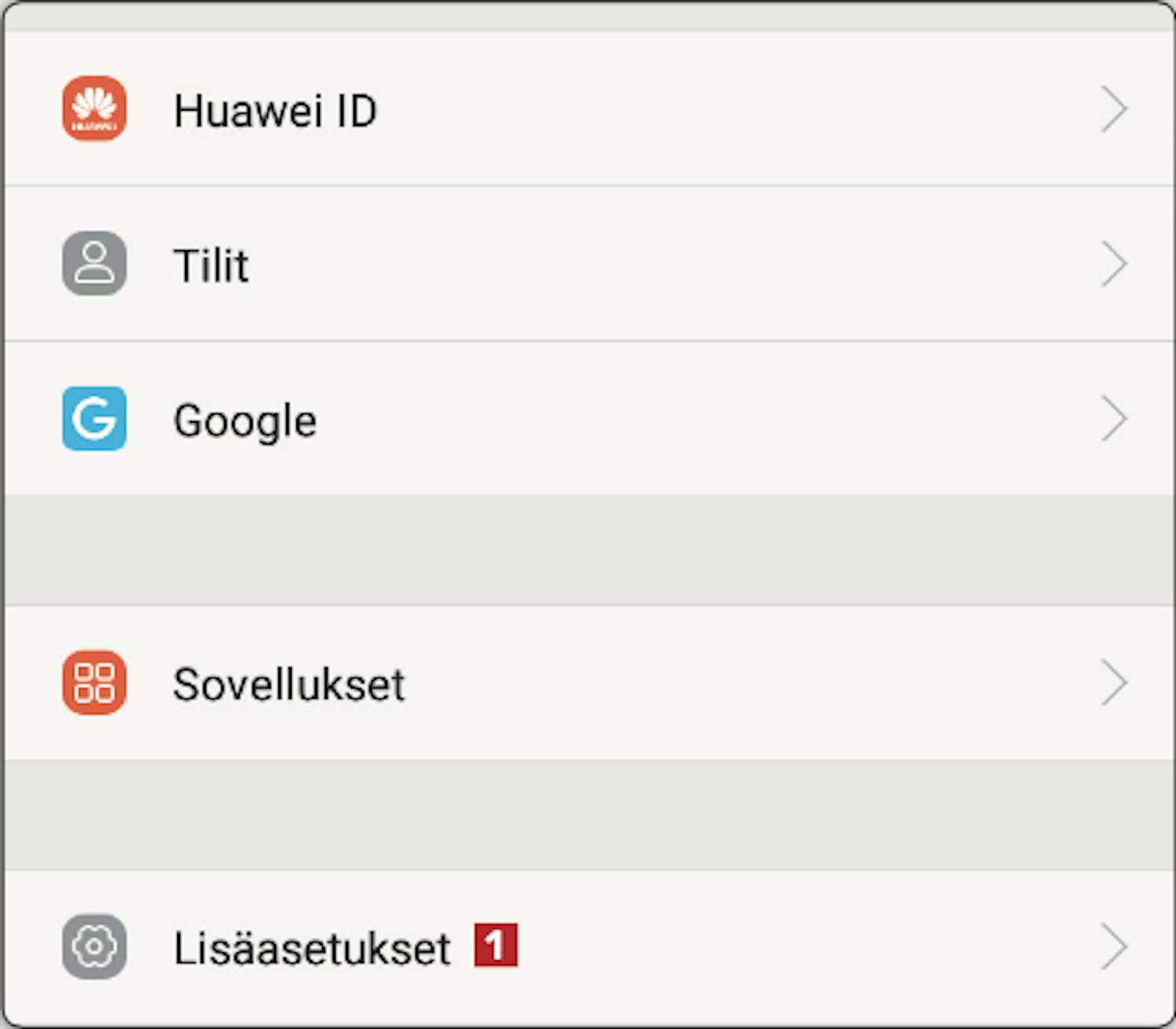Click the gray divider above Lisäasetukset
1176x1029 pixels.
[x=588, y=815]
